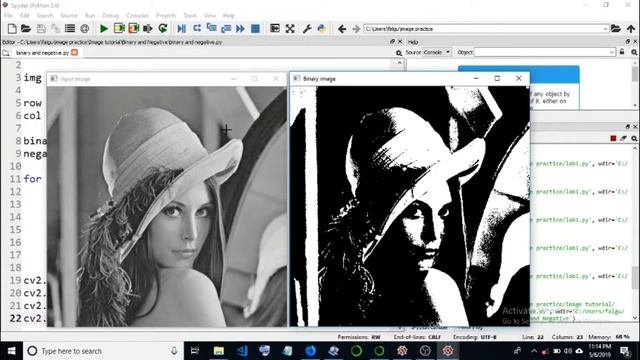Step into the function in the debugger
This screenshot has width=640, height=360.
click(x=211, y=29)
